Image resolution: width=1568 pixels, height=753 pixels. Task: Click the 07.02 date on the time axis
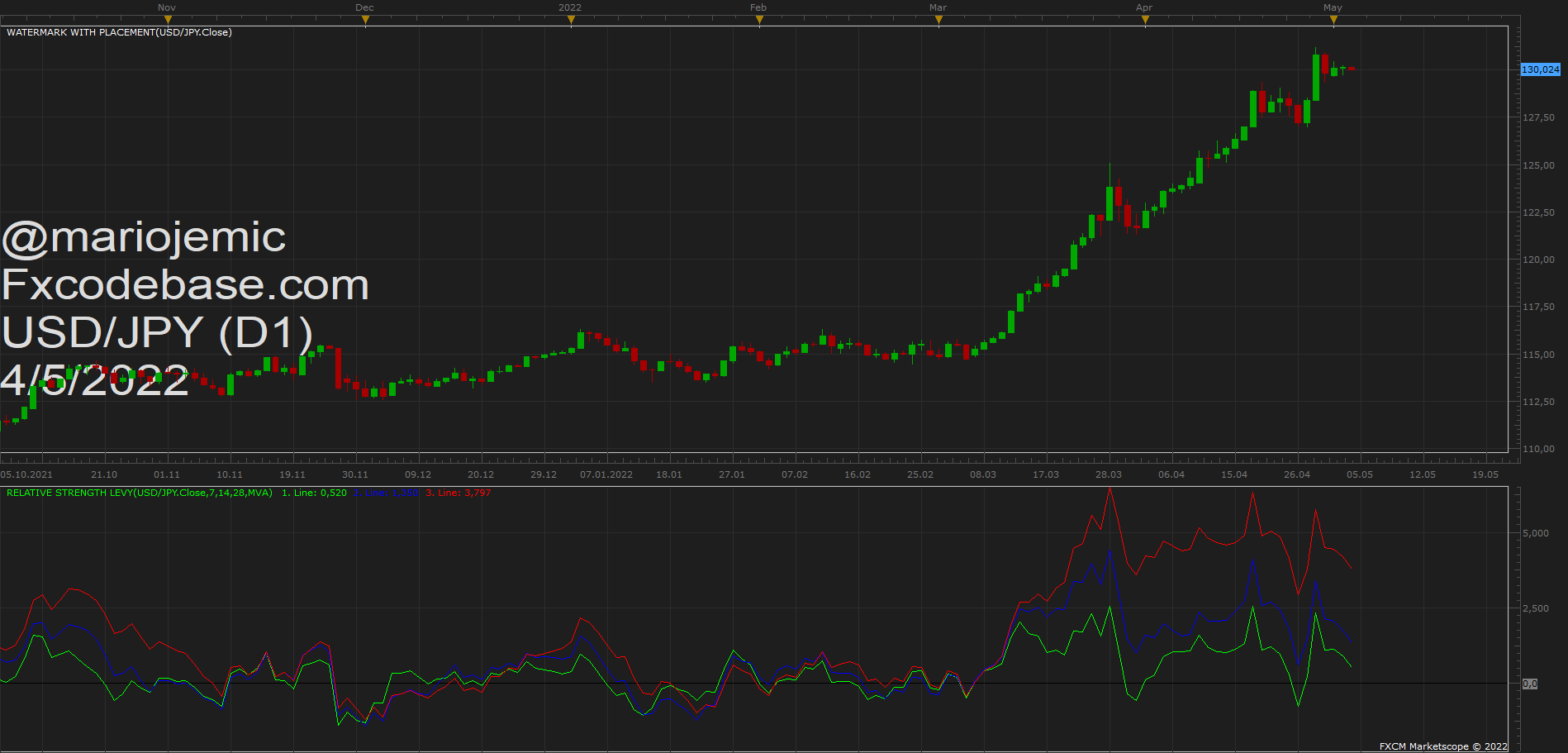point(795,474)
